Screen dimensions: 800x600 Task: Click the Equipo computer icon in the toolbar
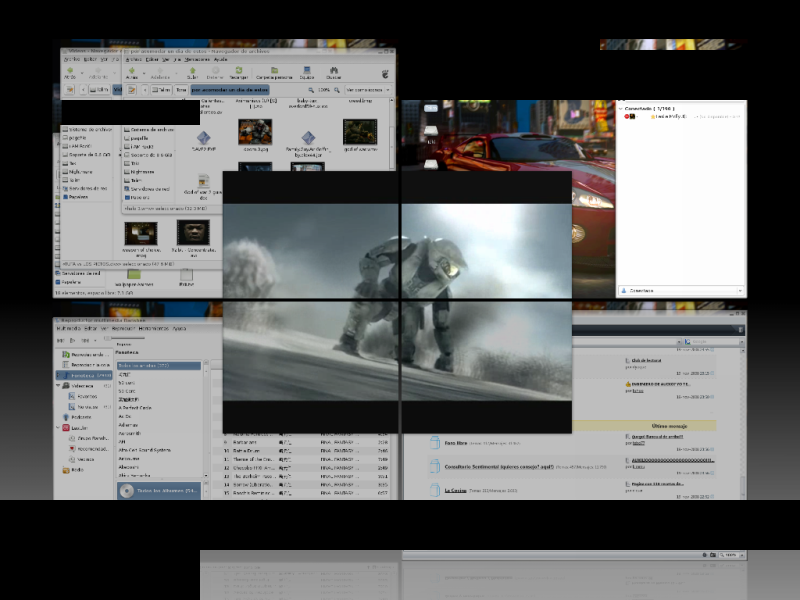[307, 72]
